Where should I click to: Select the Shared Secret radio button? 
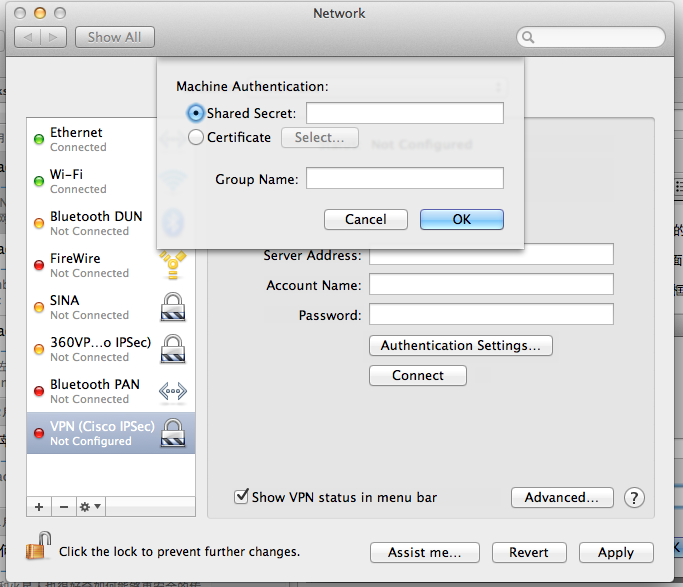point(196,113)
